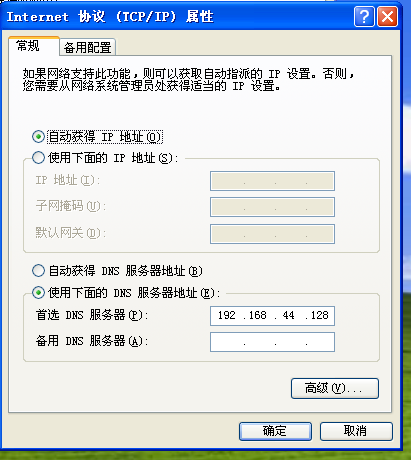Viewport: 411px width, 460px height.
Task: Close the TCP/IP properties dialog
Action: (387, 17)
